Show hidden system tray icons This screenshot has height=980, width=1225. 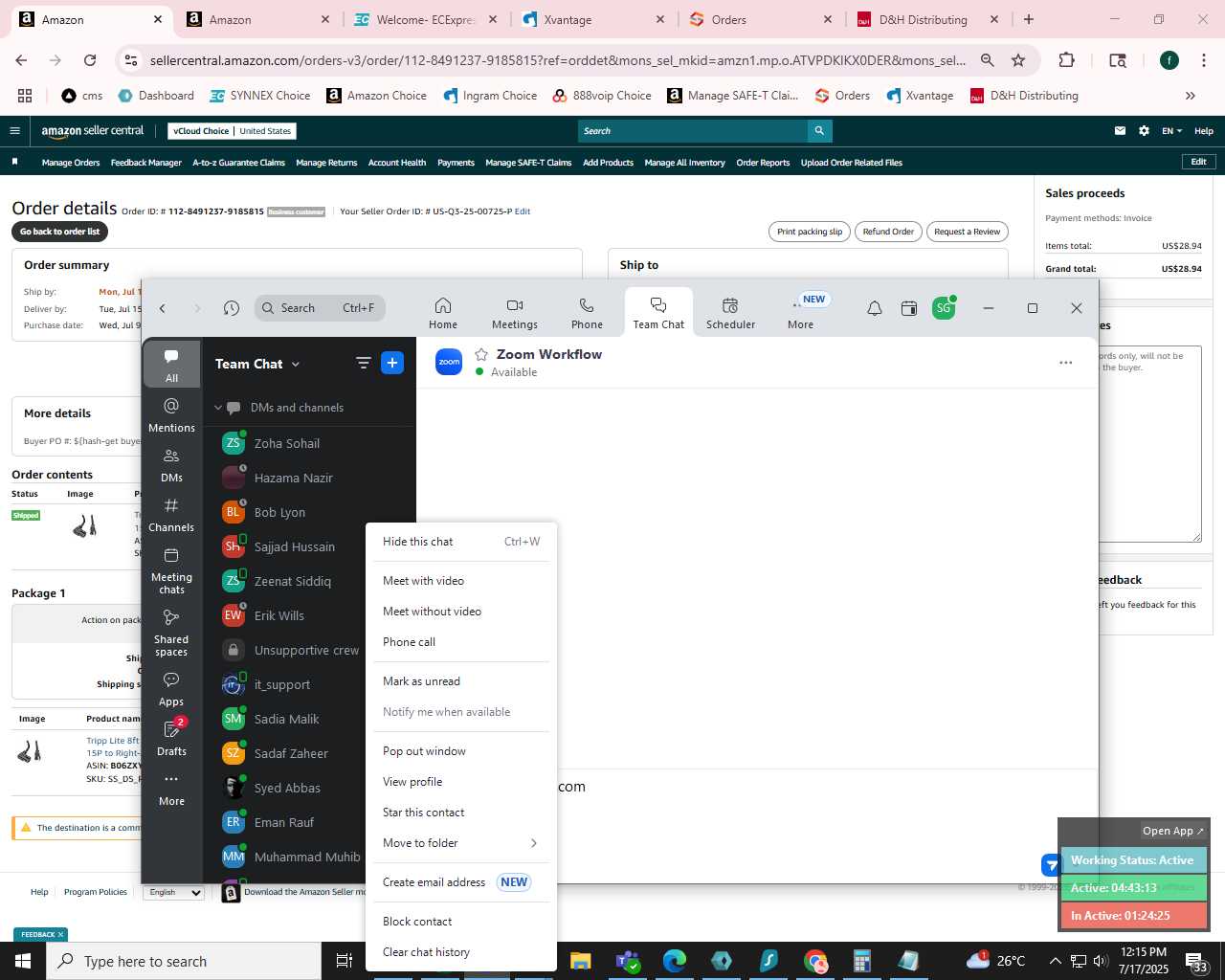(1055, 961)
